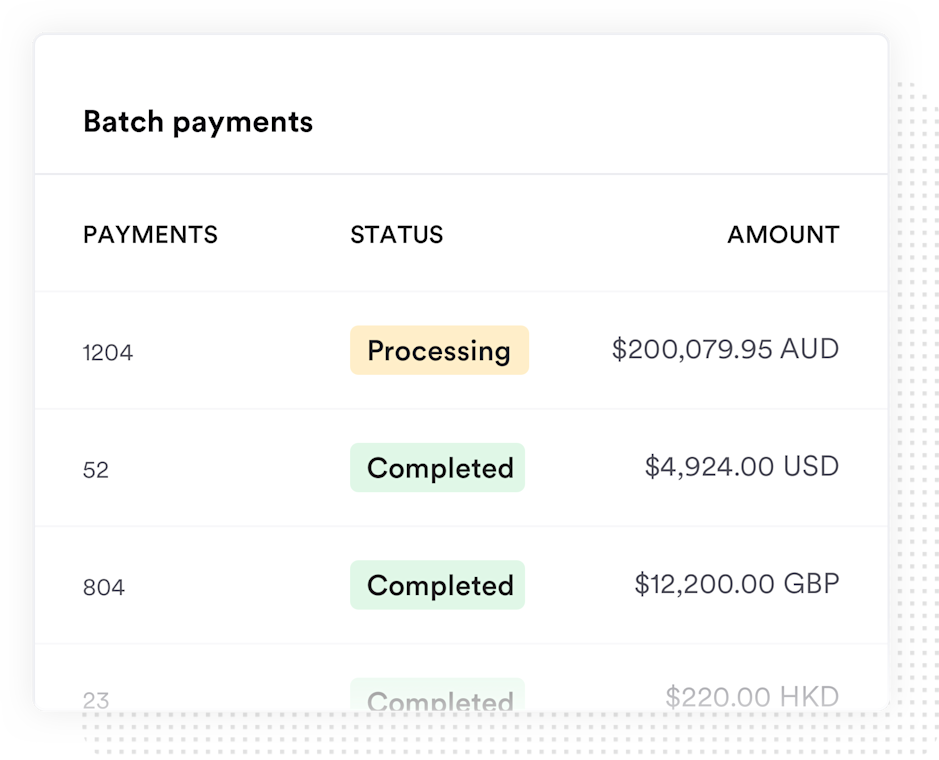Click the Completed badge for GBP batch
Image resolution: width=939 pixels, height=760 pixels.
tap(437, 585)
